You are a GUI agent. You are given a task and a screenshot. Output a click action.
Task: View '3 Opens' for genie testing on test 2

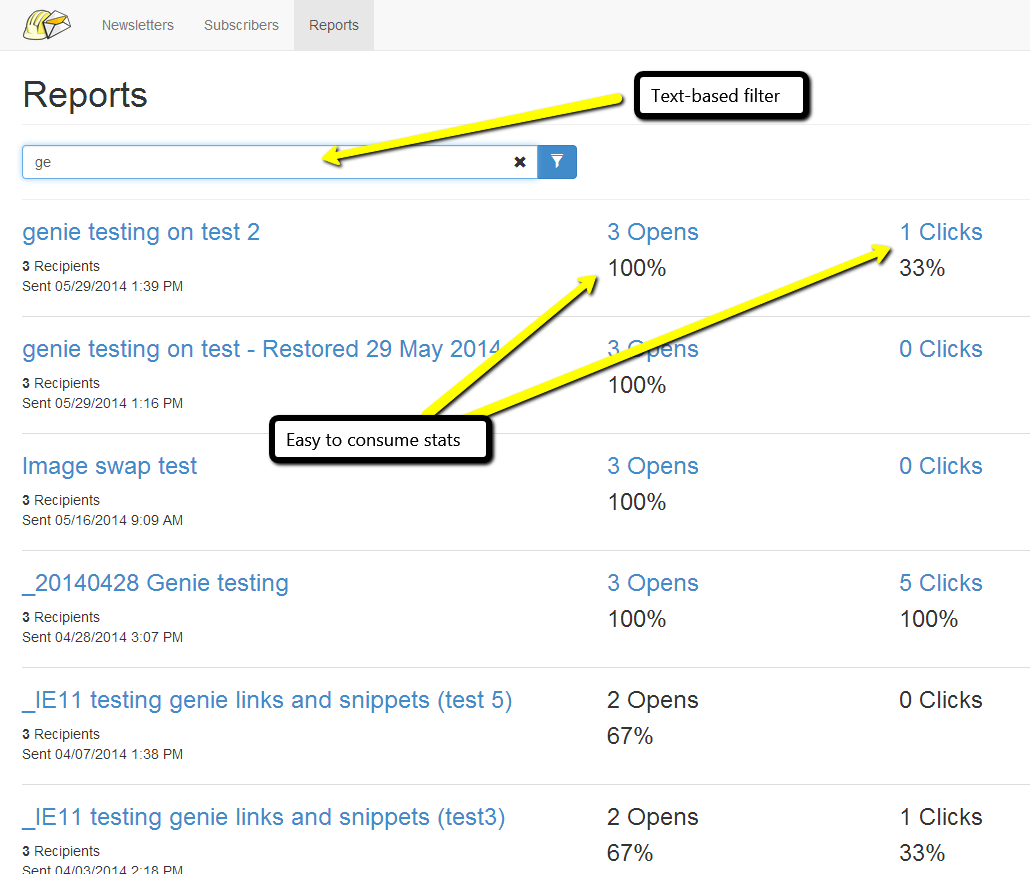tap(653, 232)
